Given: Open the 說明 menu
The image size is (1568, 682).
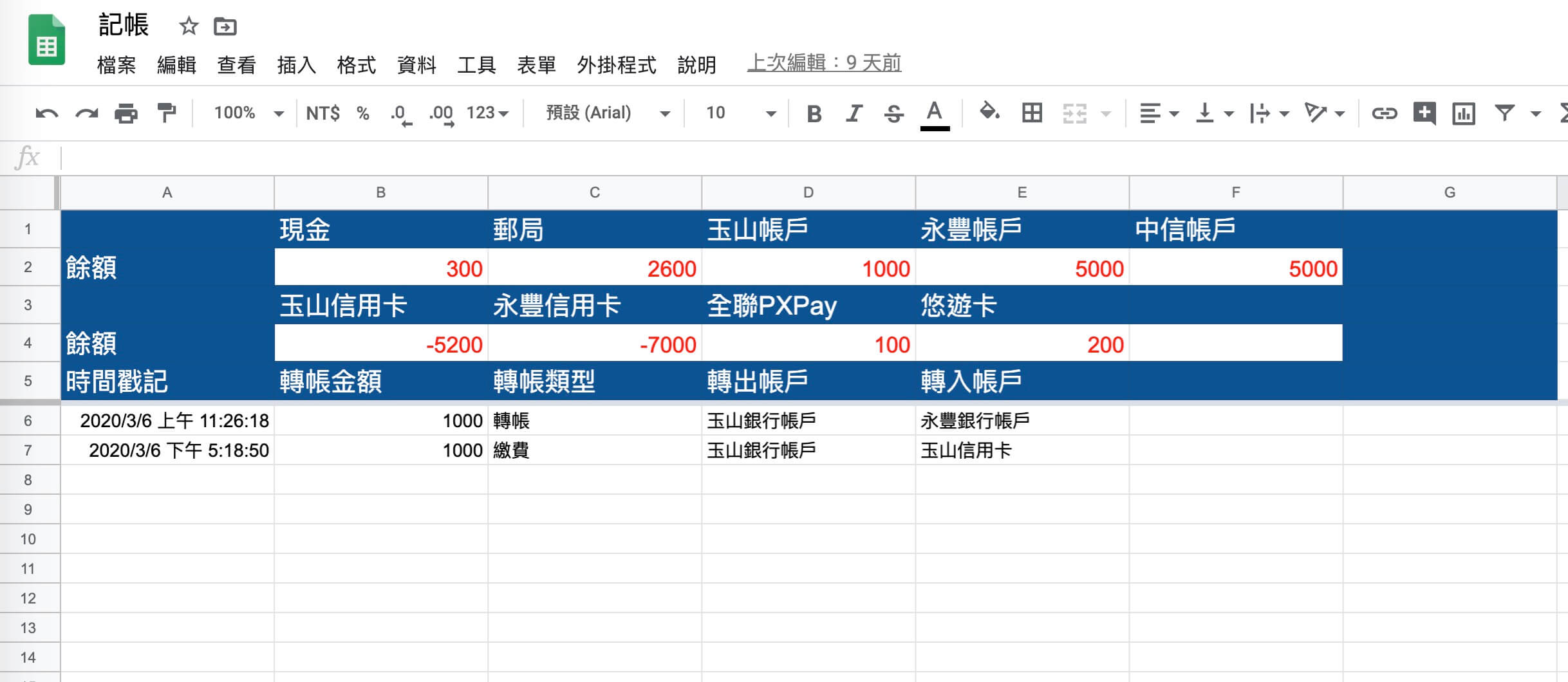Looking at the screenshot, I should coord(696,65).
